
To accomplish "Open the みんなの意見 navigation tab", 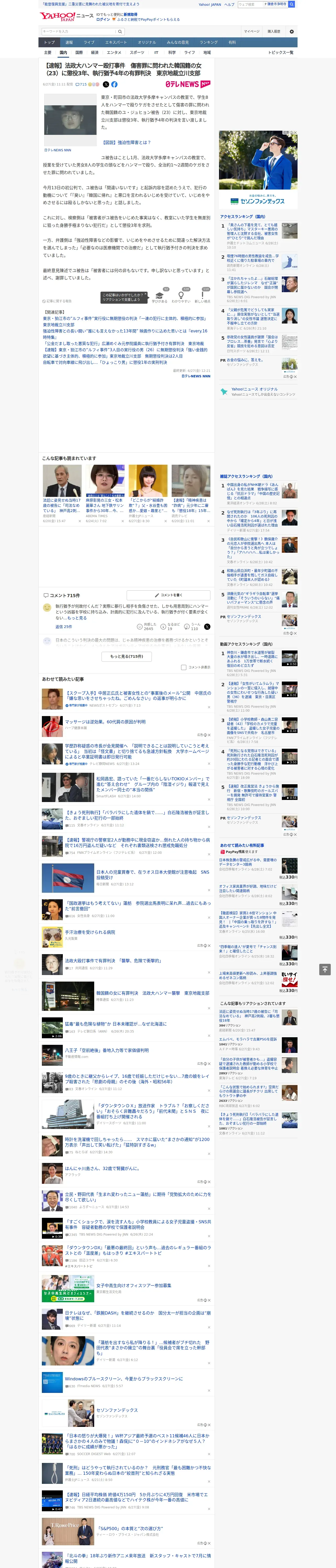I will [178, 43].
